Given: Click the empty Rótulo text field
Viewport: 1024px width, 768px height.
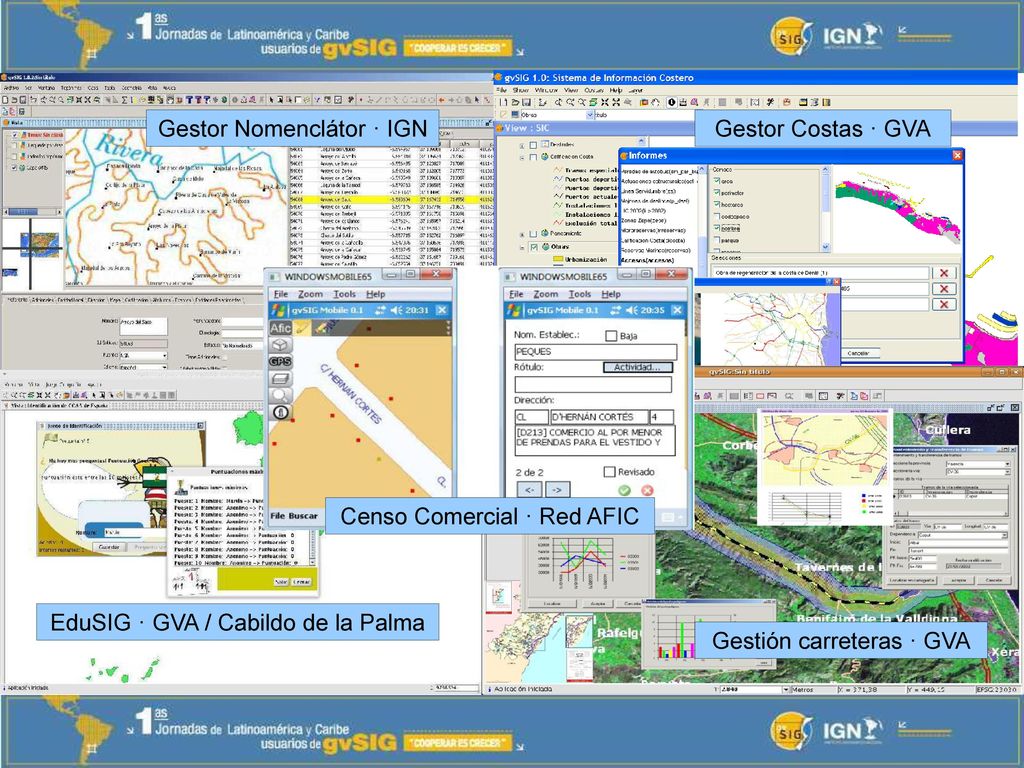Looking at the screenshot, I should pyautogui.click(x=593, y=385).
